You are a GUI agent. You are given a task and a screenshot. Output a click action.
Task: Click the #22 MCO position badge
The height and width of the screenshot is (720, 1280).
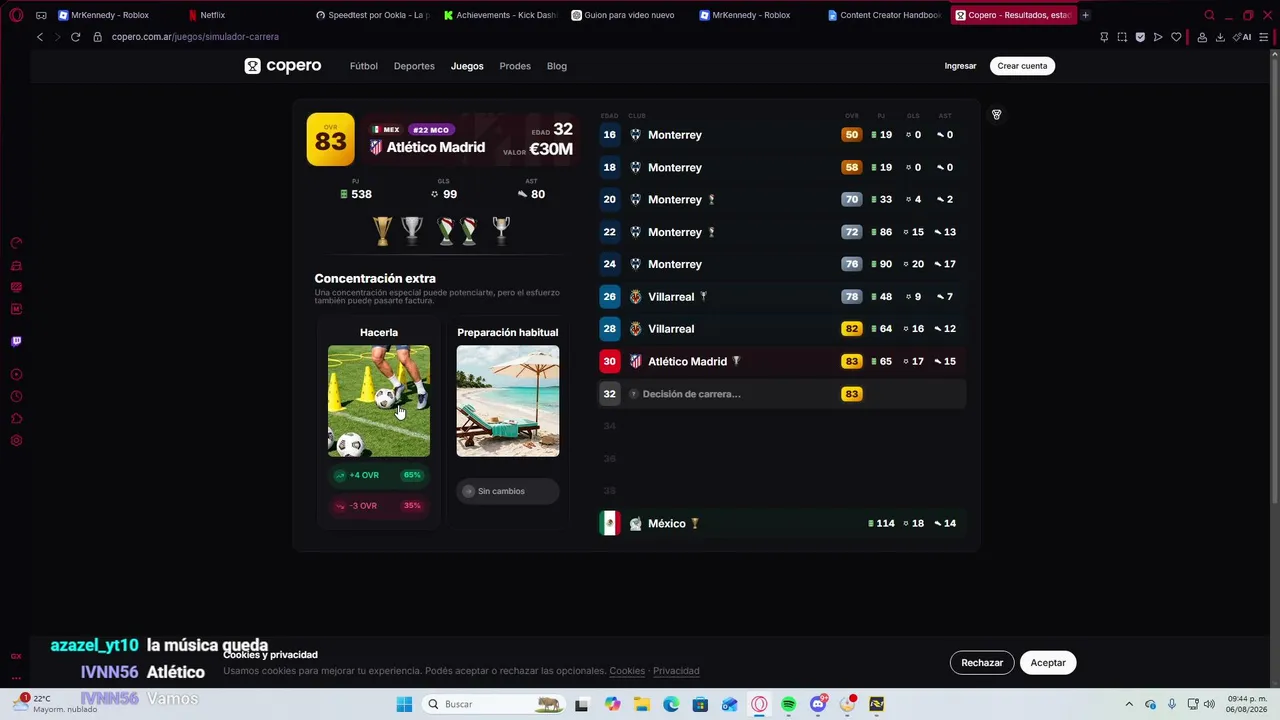(431, 130)
